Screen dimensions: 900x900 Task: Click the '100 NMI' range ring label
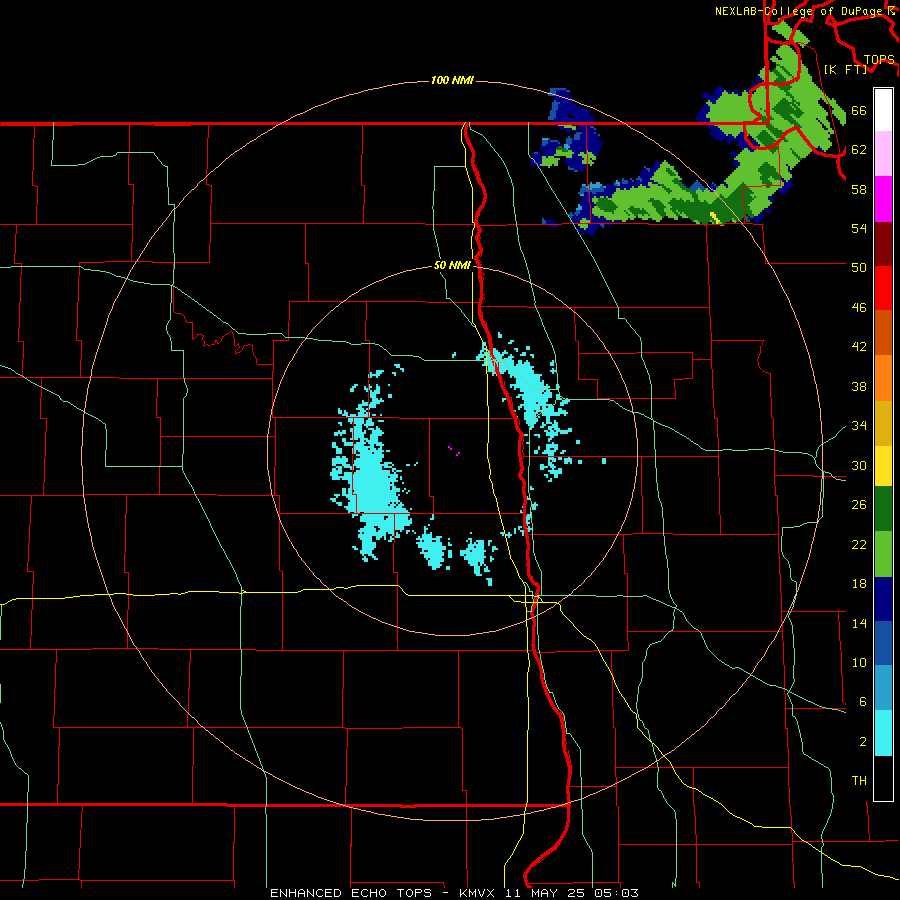452,80
